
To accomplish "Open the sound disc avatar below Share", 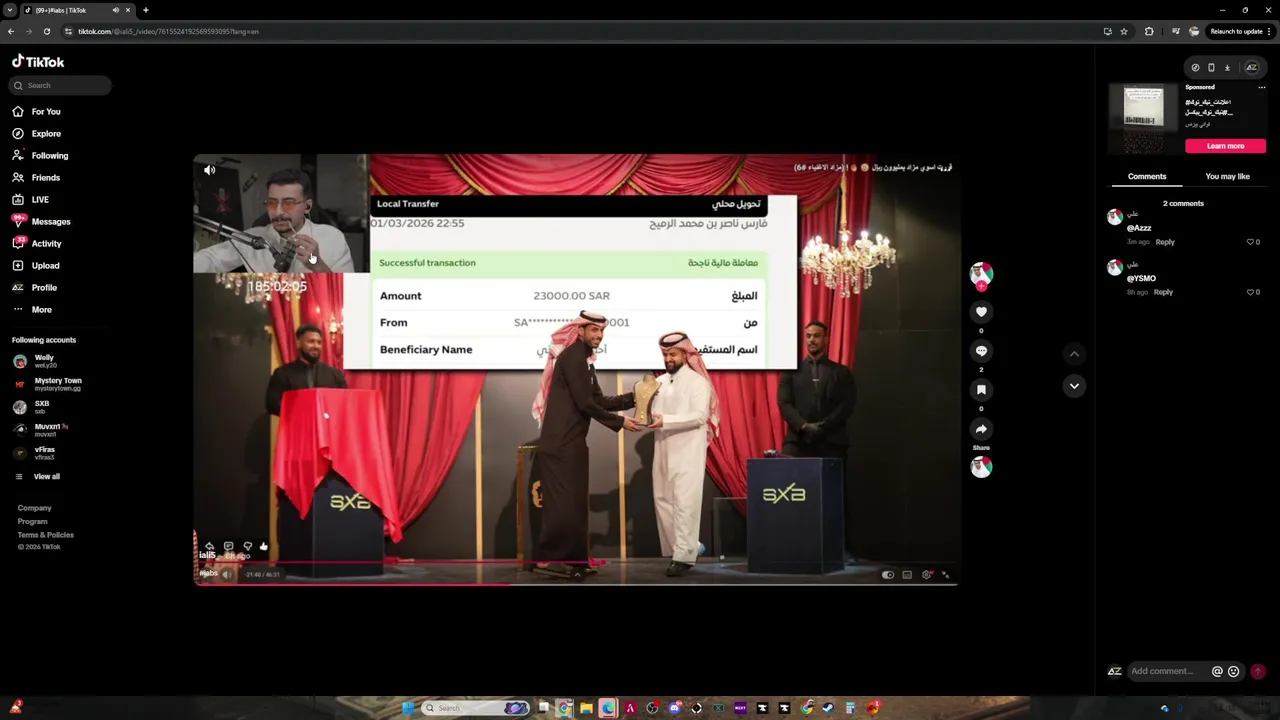I will click(981, 467).
